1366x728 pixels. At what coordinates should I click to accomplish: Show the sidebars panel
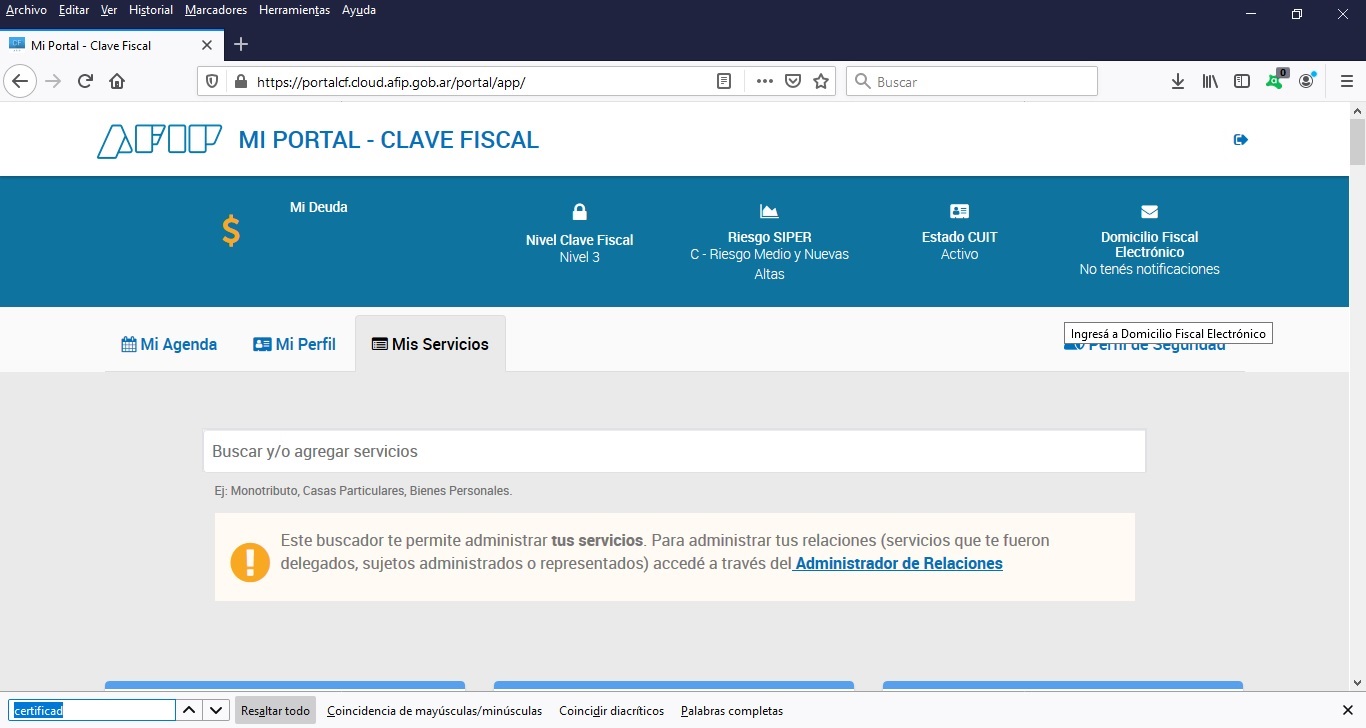(1242, 82)
